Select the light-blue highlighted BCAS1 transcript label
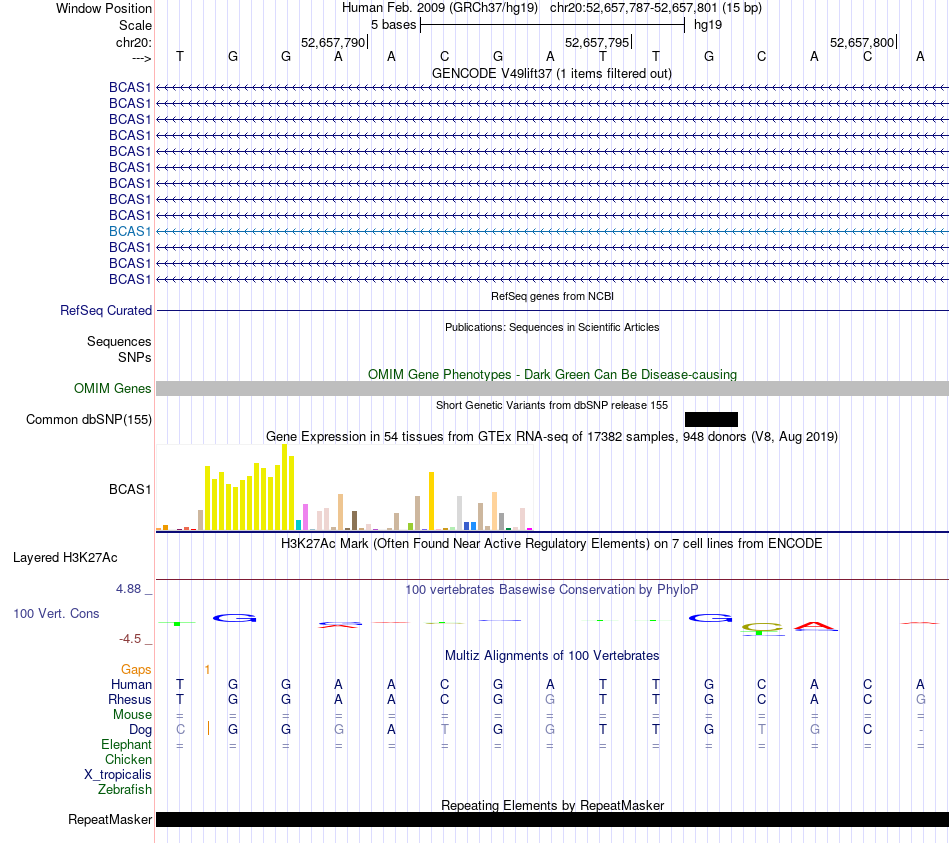The width and height of the screenshot is (950, 843). pyautogui.click(x=130, y=232)
